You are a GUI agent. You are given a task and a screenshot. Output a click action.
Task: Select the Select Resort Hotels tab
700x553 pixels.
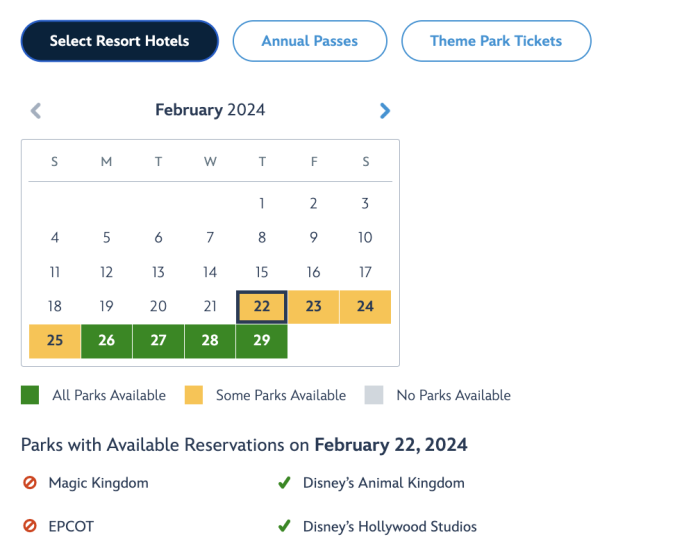tap(119, 41)
